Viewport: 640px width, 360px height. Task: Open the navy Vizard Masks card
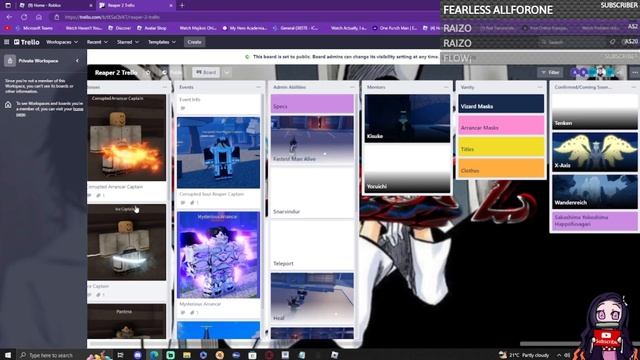(501, 104)
